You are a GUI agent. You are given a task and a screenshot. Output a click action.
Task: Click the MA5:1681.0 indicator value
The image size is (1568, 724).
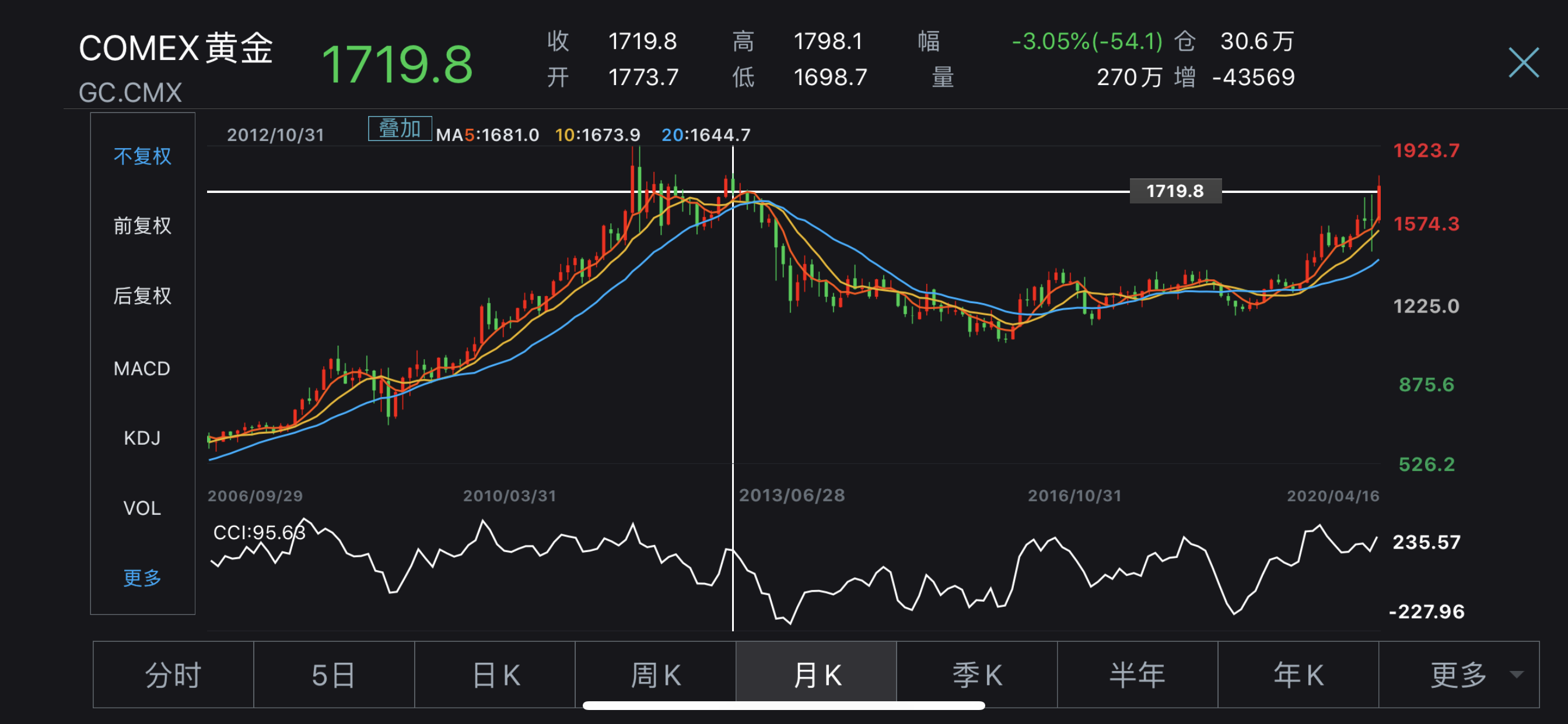(x=488, y=135)
